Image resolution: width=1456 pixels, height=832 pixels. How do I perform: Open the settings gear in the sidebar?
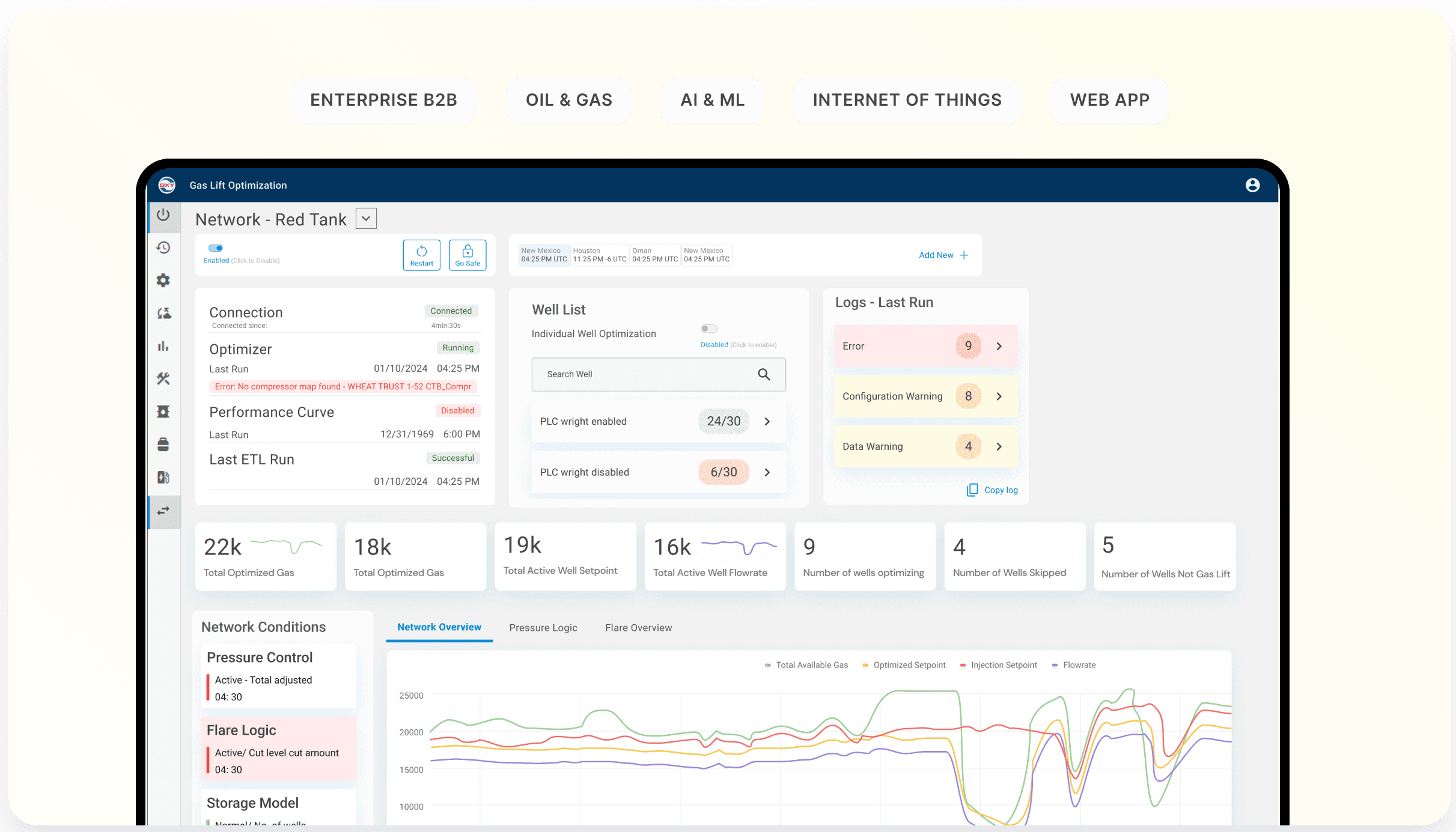(x=163, y=281)
